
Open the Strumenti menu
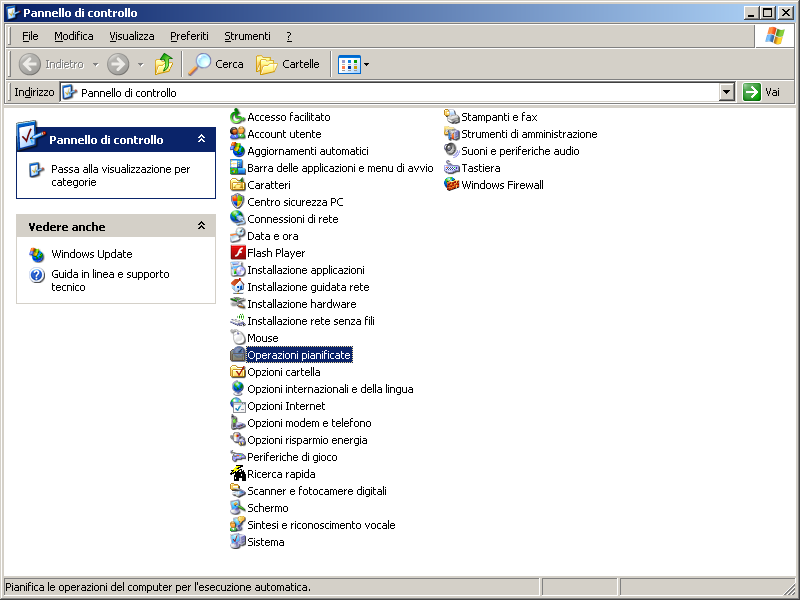click(x=247, y=36)
